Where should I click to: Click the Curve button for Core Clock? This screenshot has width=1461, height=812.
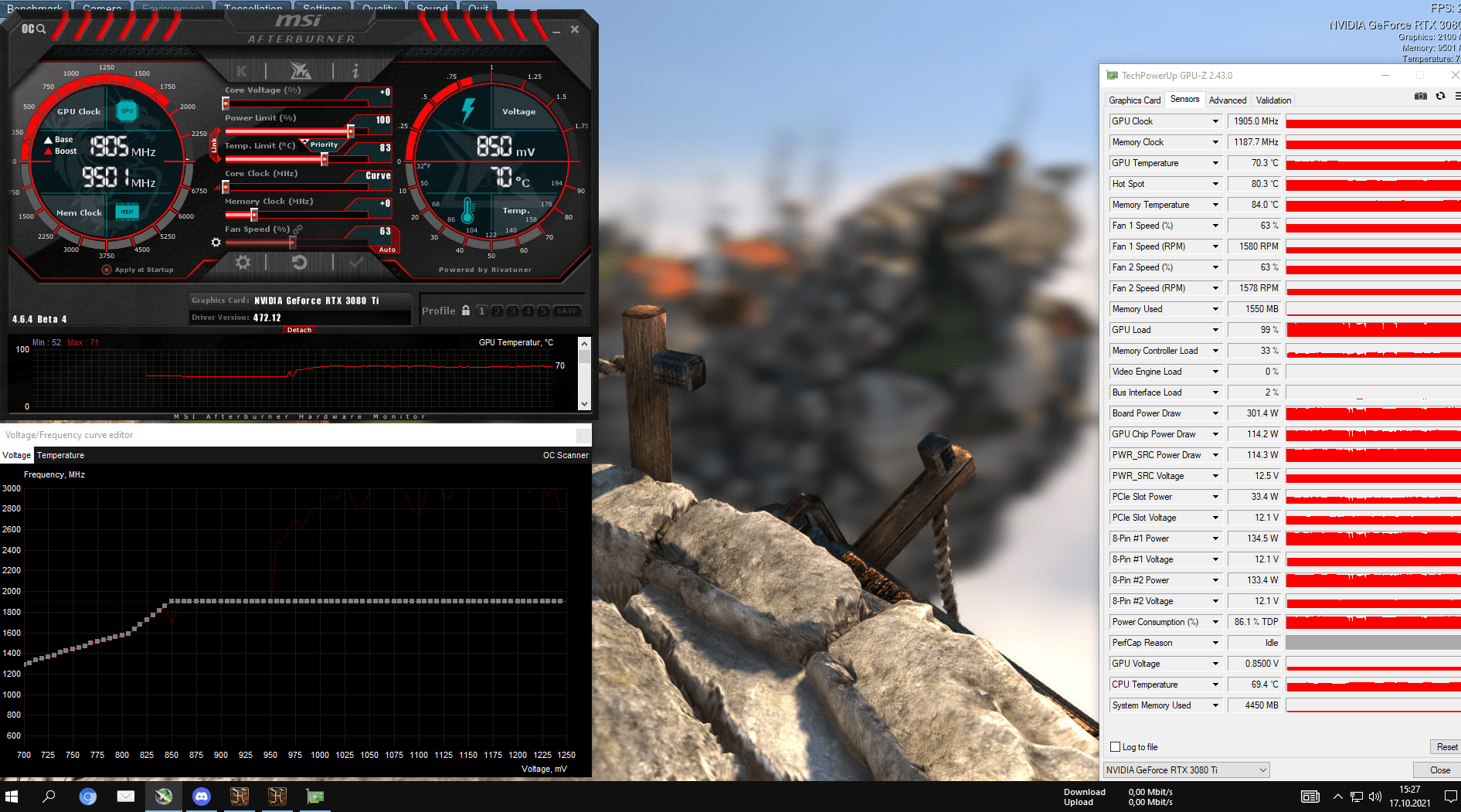coord(378,175)
